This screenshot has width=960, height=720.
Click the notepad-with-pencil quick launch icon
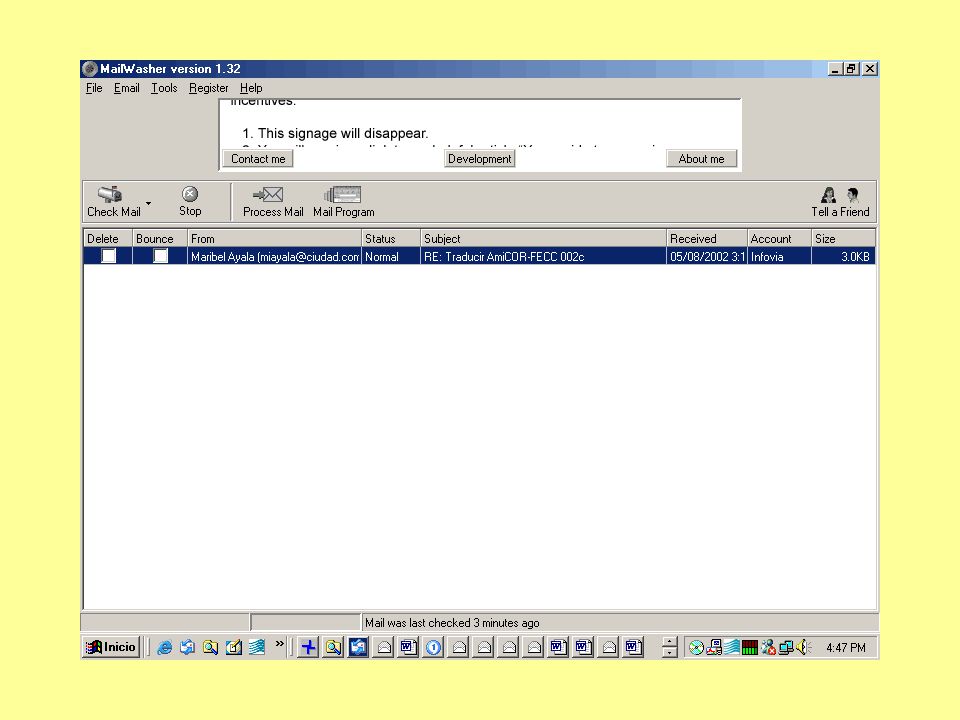tap(233, 647)
